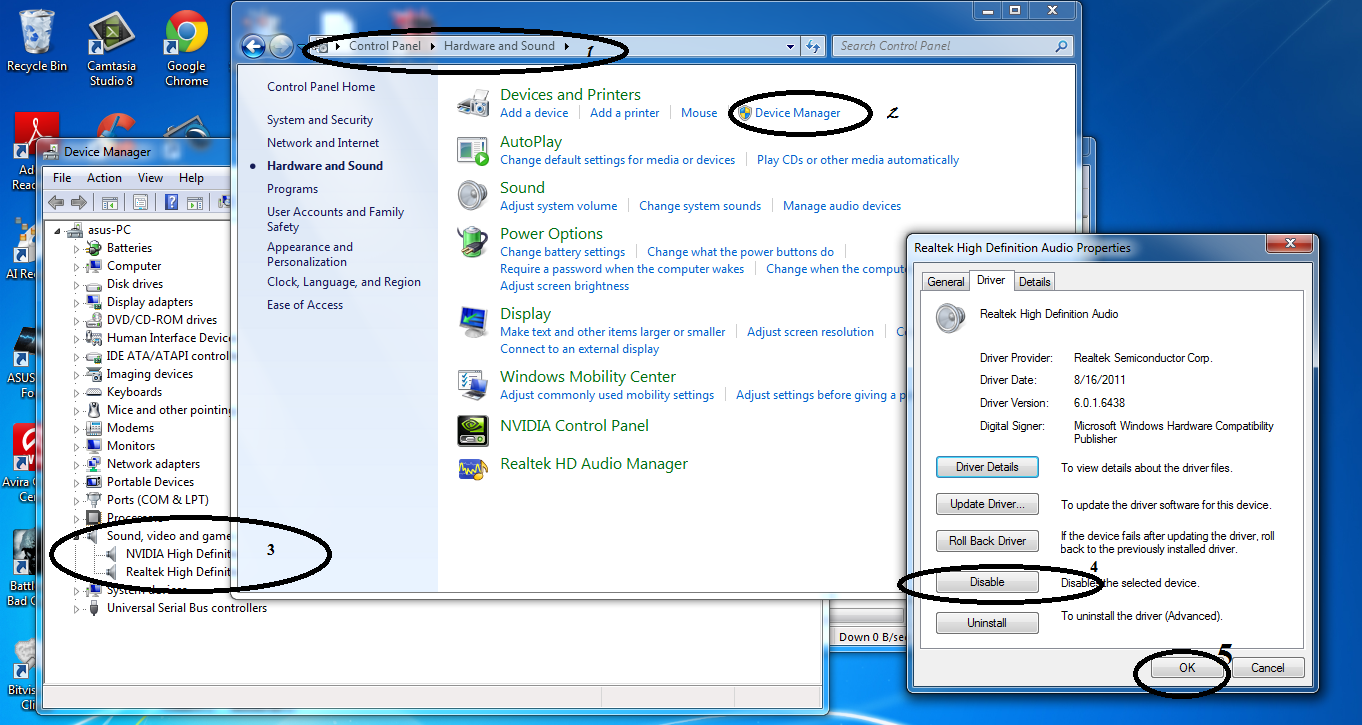Click the NVIDIA Control Panel icon
The image size is (1362, 725).
(x=472, y=430)
